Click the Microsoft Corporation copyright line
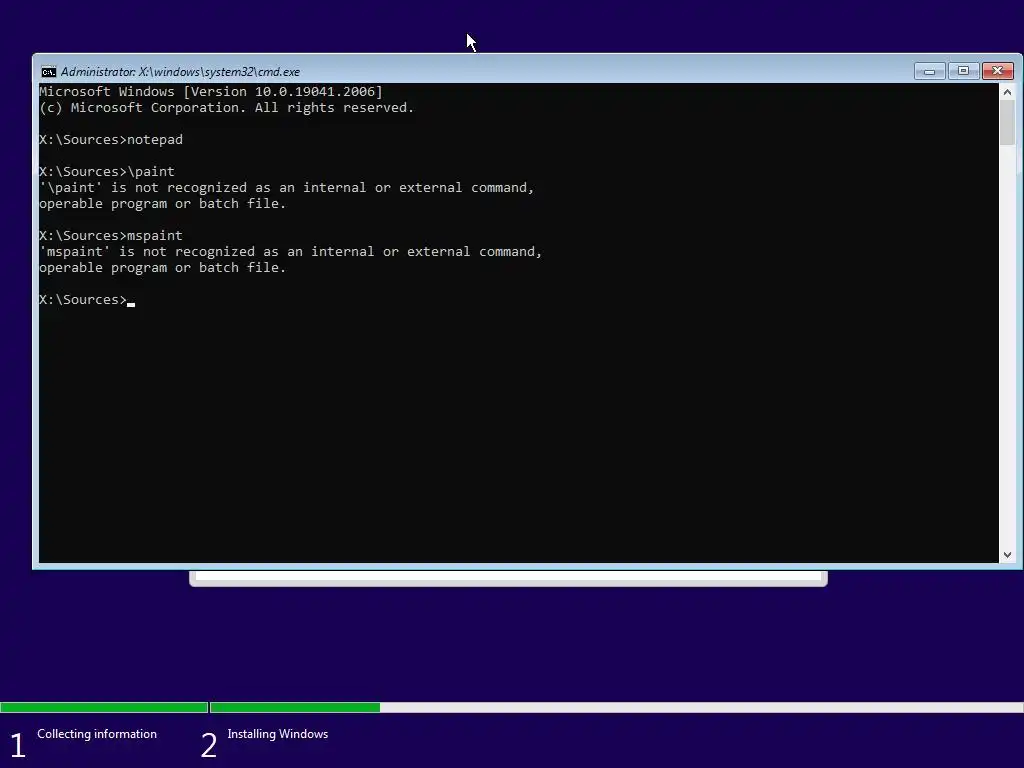This screenshot has width=1024, height=768. 227,108
